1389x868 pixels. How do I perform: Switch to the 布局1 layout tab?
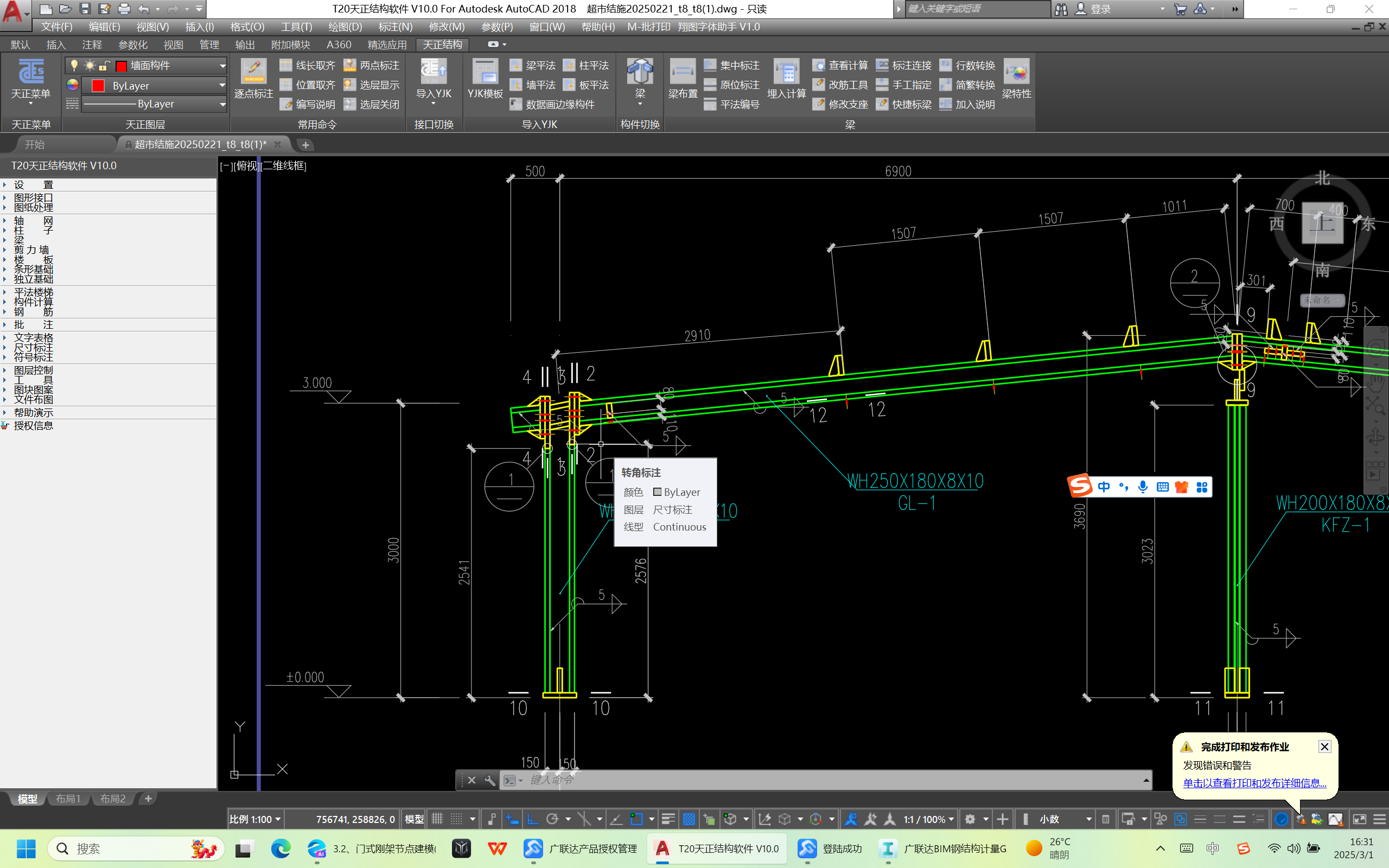click(x=68, y=799)
